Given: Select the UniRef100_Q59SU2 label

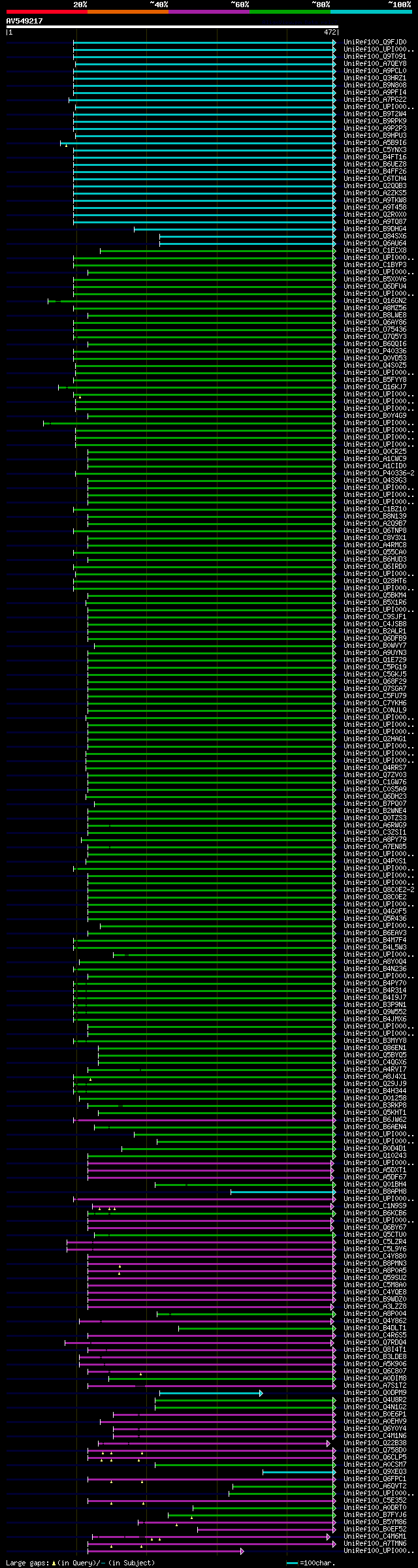Looking at the screenshot, I should pos(375,1278).
